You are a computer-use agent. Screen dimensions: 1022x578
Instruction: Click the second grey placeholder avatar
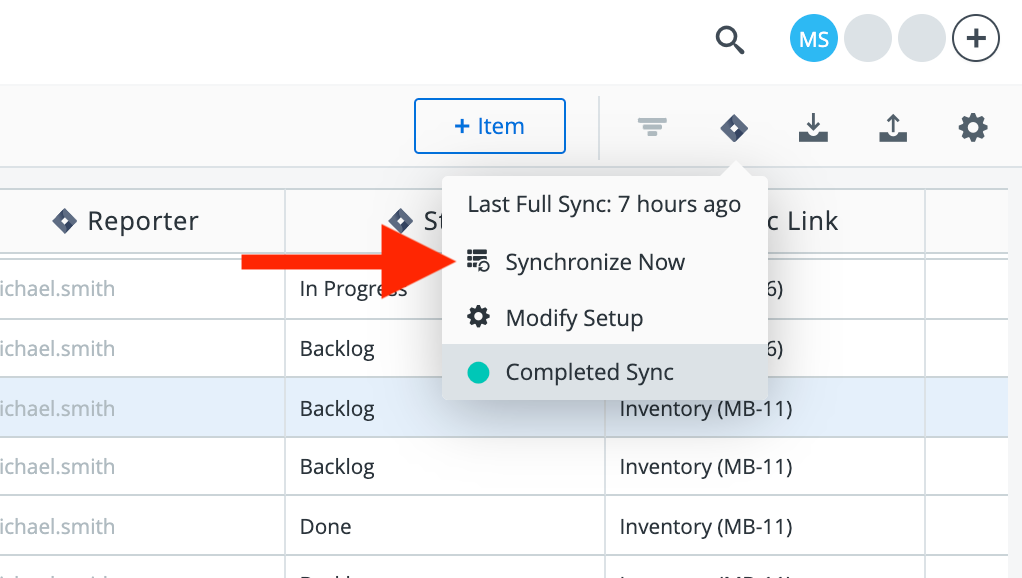pyautogui.click(x=921, y=40)
